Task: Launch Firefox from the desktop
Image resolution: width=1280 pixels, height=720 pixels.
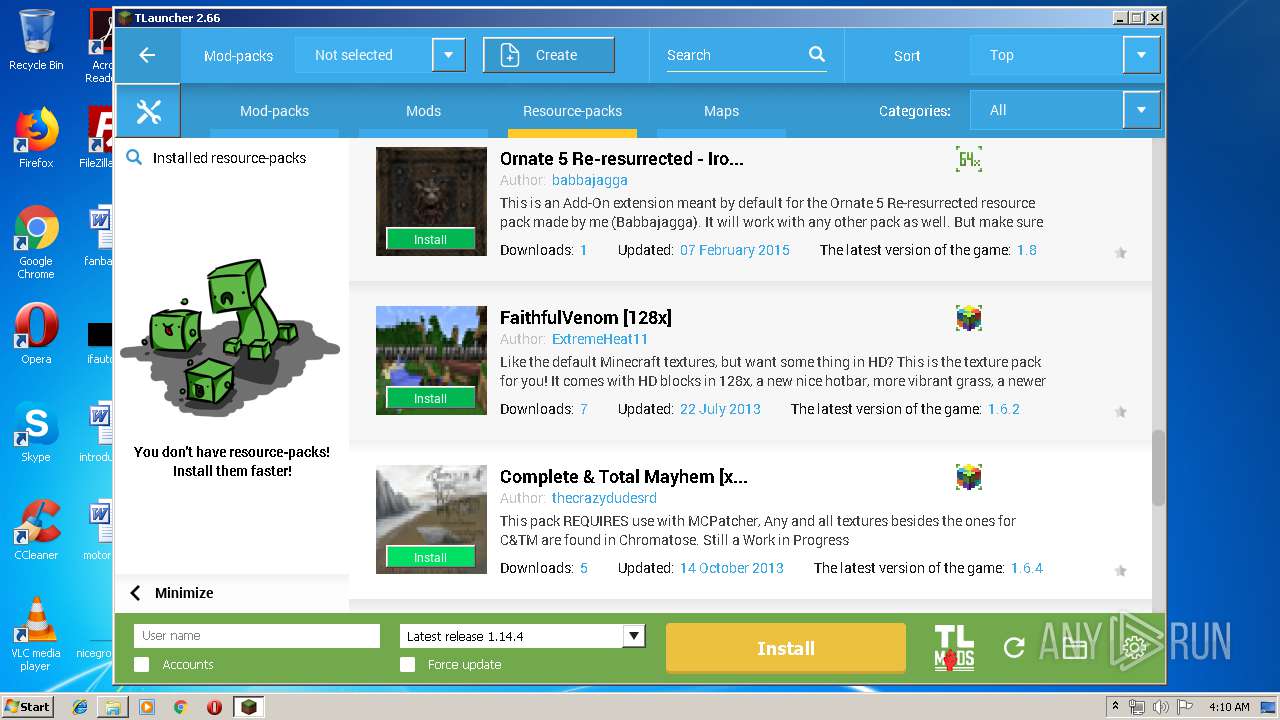Action: [36, 138]
